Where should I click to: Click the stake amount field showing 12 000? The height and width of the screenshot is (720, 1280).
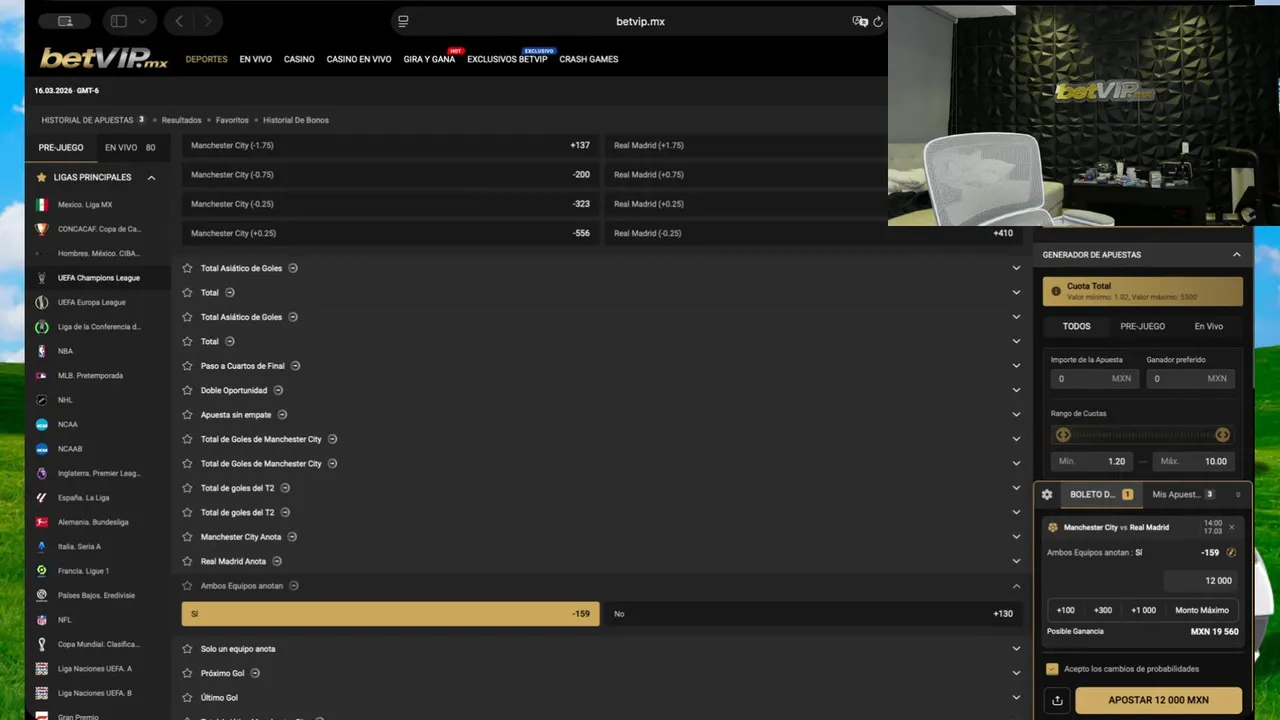click(x=1200, y=580)
